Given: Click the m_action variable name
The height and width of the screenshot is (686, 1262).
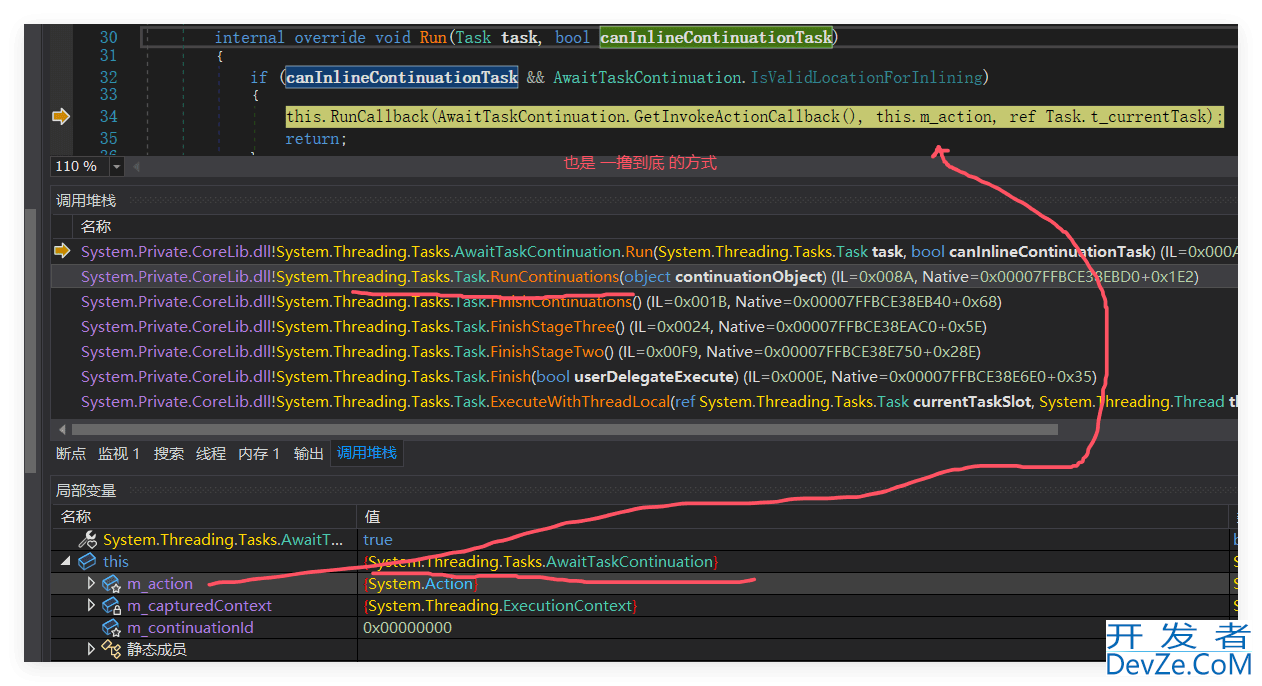Looking at the screenshot, I should click(x=160, y=584).
